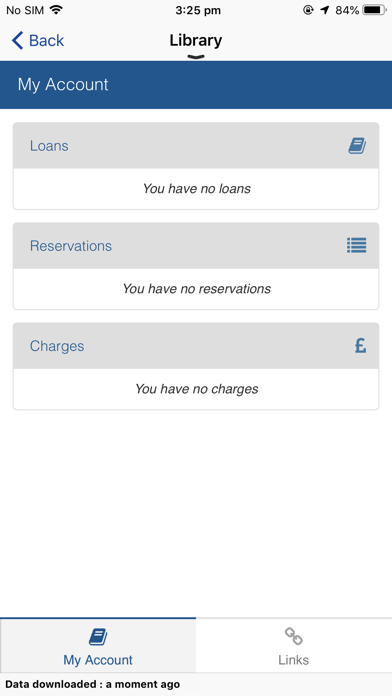
Task: Expand the pull-down handle under Library
Action: (x=196, y=56)
